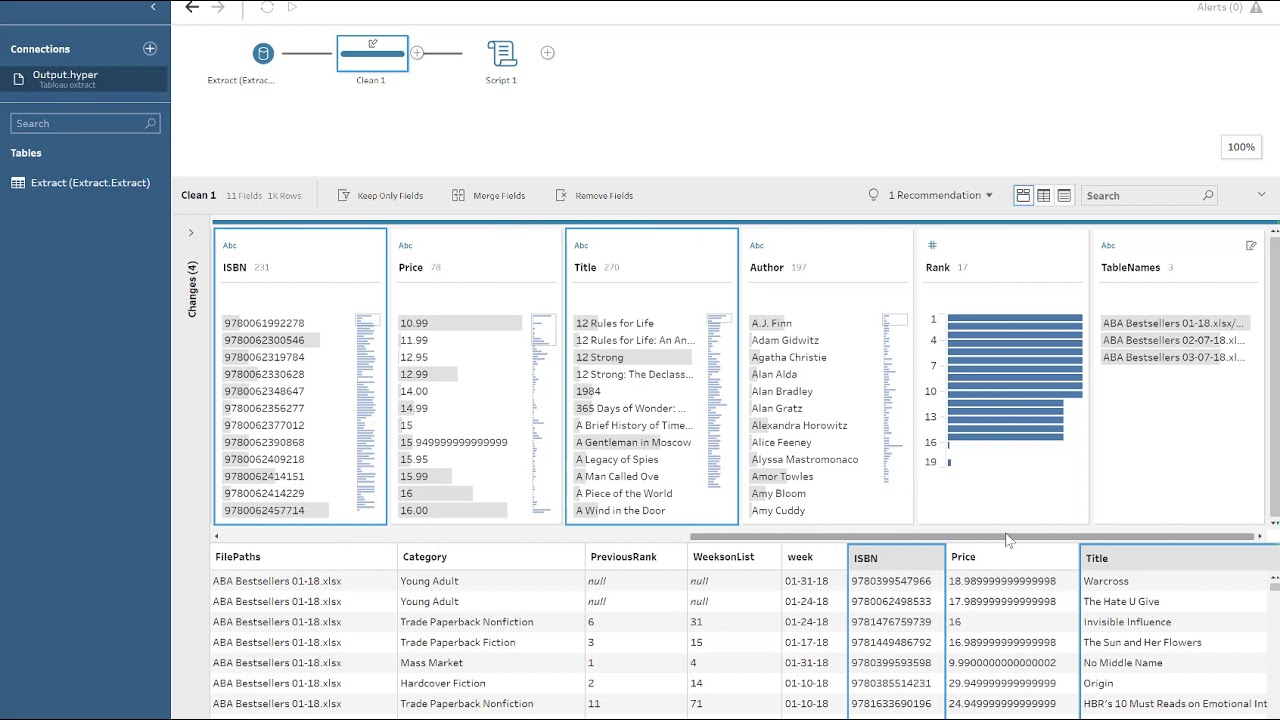Change the Rank field number data type

pos(932,245)
